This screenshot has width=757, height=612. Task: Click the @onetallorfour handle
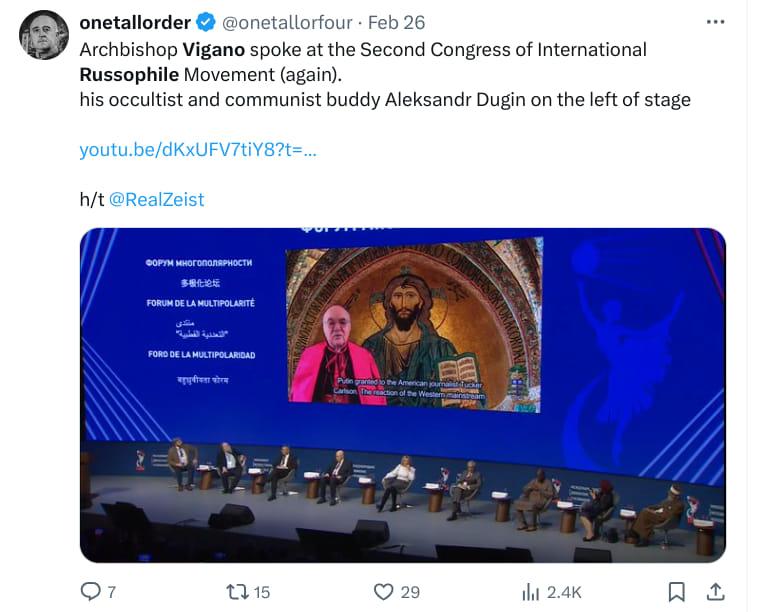click(285, 22)
